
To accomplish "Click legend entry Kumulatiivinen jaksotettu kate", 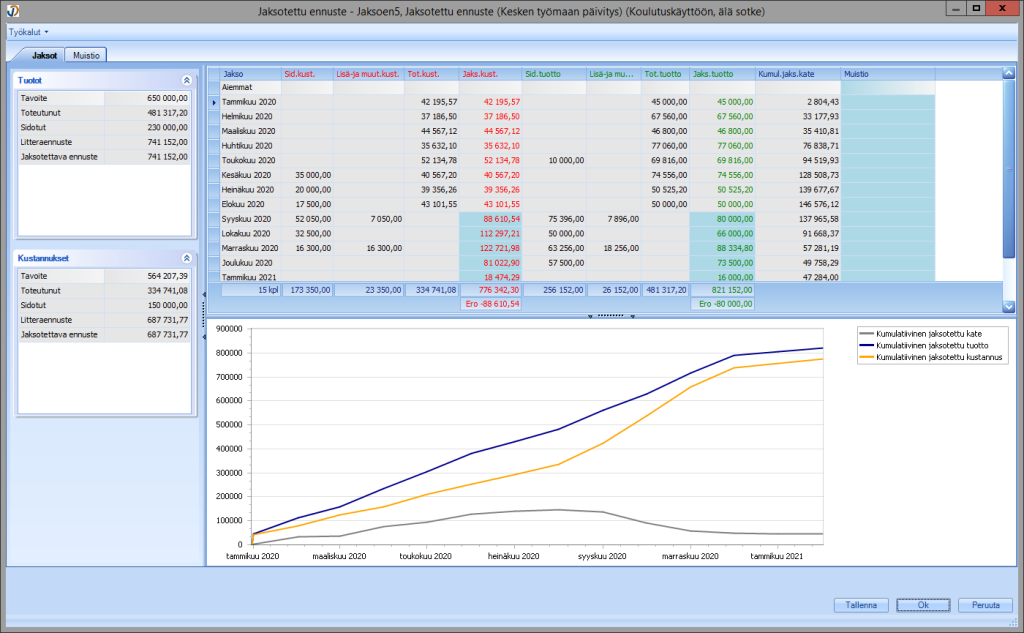I will [921, 334].
